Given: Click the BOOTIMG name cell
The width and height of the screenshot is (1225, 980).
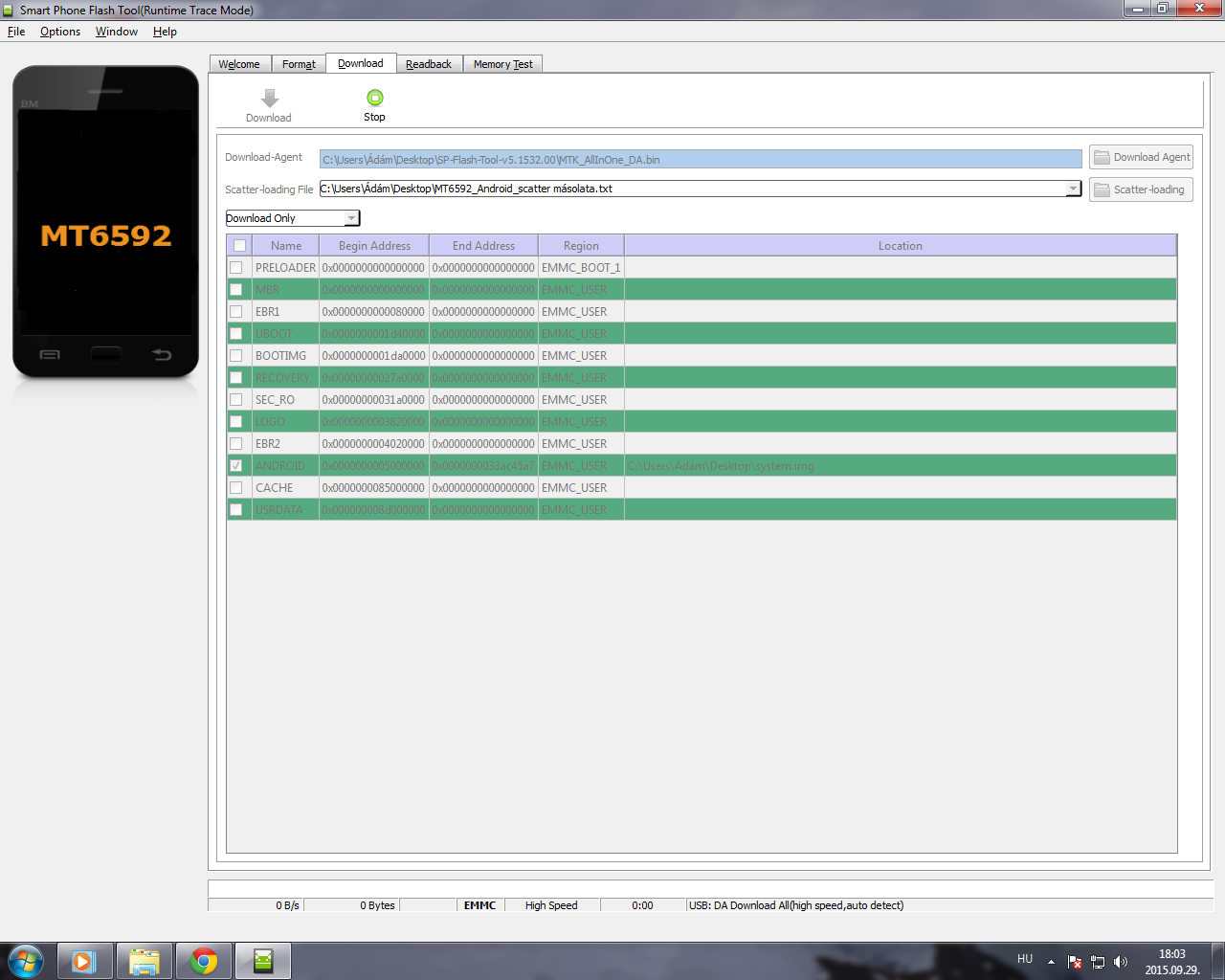Looking at the screenshot, I should pyautogui.click(x=285, y=356).
